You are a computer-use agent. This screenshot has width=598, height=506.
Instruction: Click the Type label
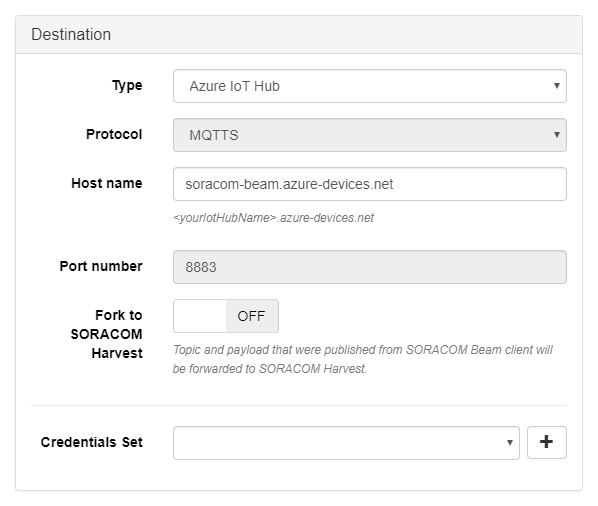(127, 86)
